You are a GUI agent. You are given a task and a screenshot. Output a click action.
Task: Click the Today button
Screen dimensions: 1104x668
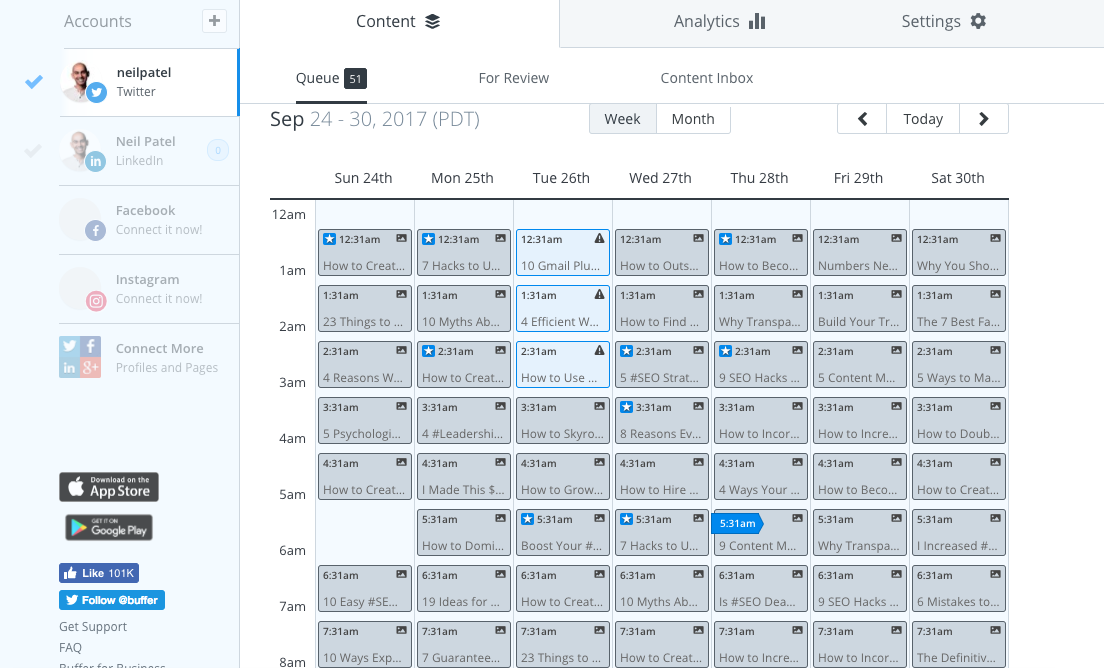tap(923, 119)
